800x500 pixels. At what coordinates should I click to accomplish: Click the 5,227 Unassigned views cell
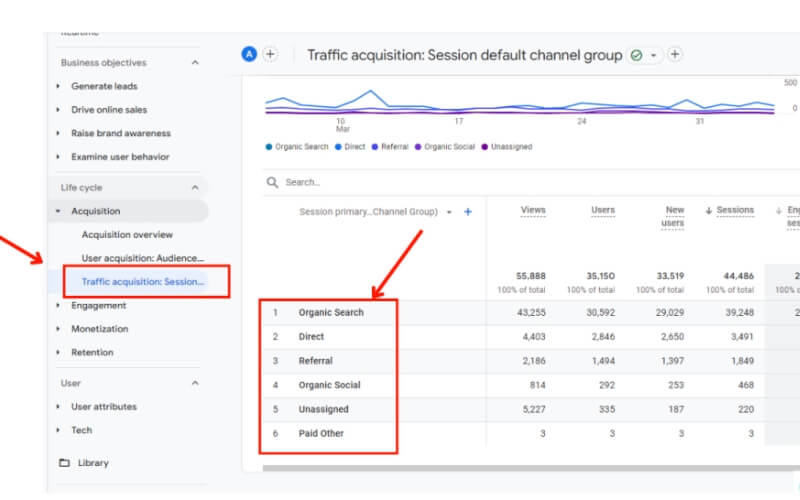click(534, 409)
